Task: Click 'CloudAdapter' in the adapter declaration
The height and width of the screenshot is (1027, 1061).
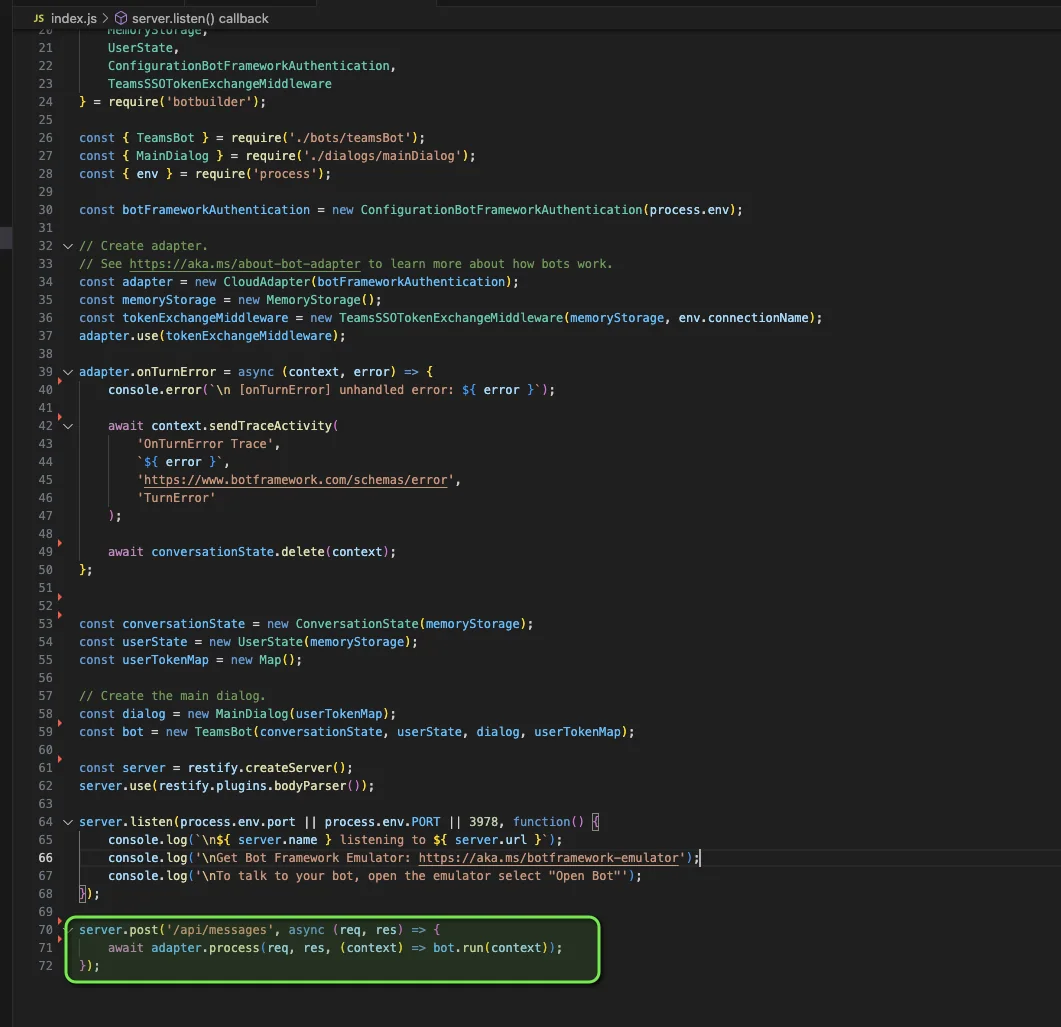Action: click(x=267, y=282)
